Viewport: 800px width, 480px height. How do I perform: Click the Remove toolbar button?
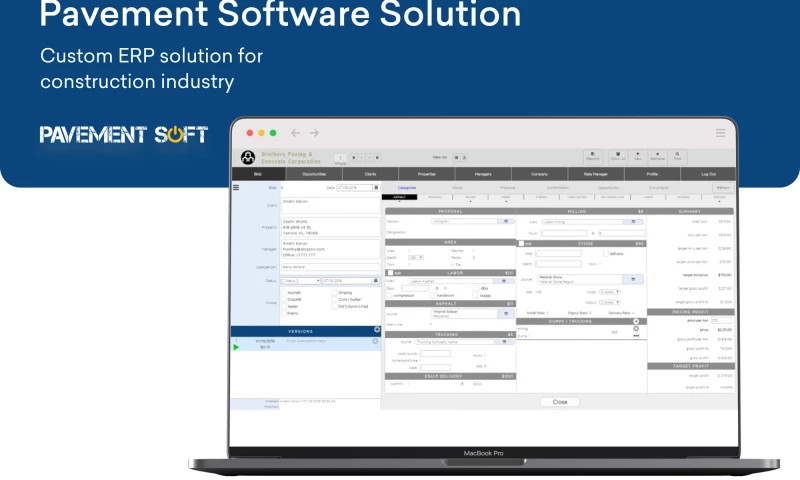pyautogui.click(x=658, y=157)
